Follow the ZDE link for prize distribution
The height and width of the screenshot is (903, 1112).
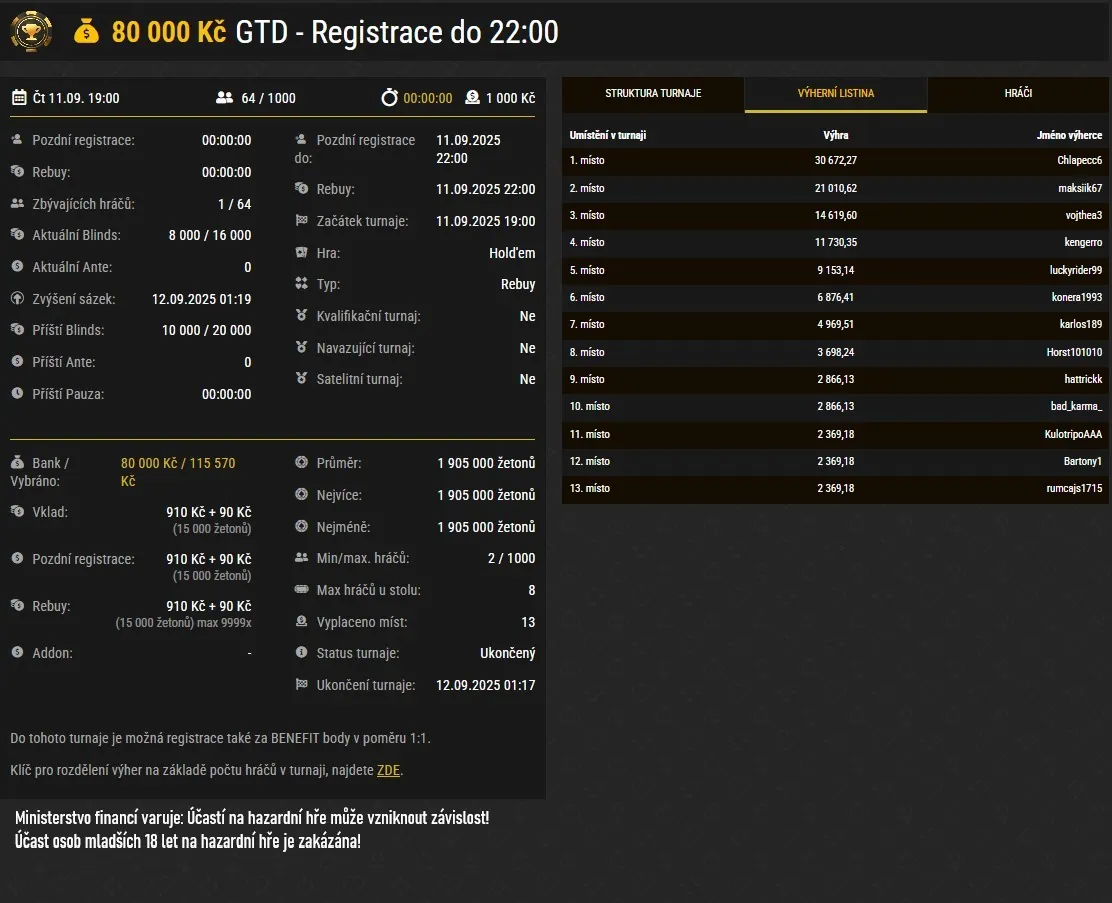point(388,770)
